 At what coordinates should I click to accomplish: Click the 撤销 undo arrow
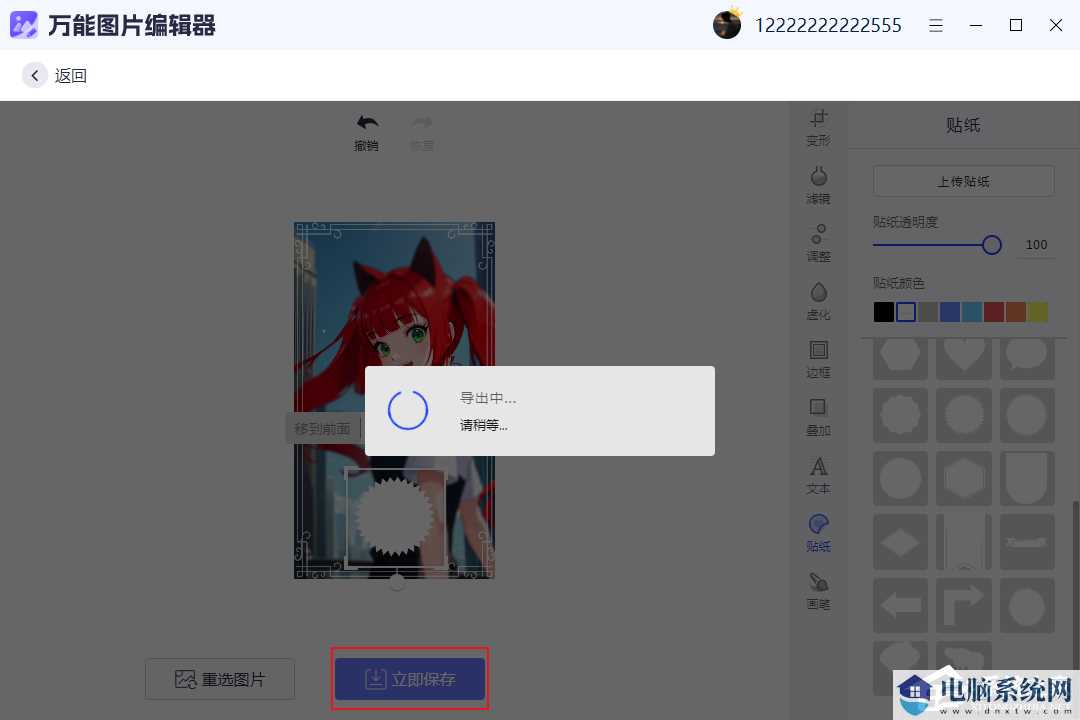point(366,123)
